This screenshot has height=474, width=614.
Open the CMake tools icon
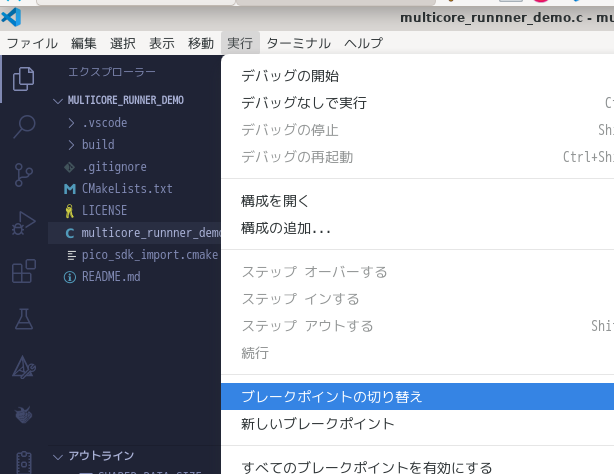23,367
